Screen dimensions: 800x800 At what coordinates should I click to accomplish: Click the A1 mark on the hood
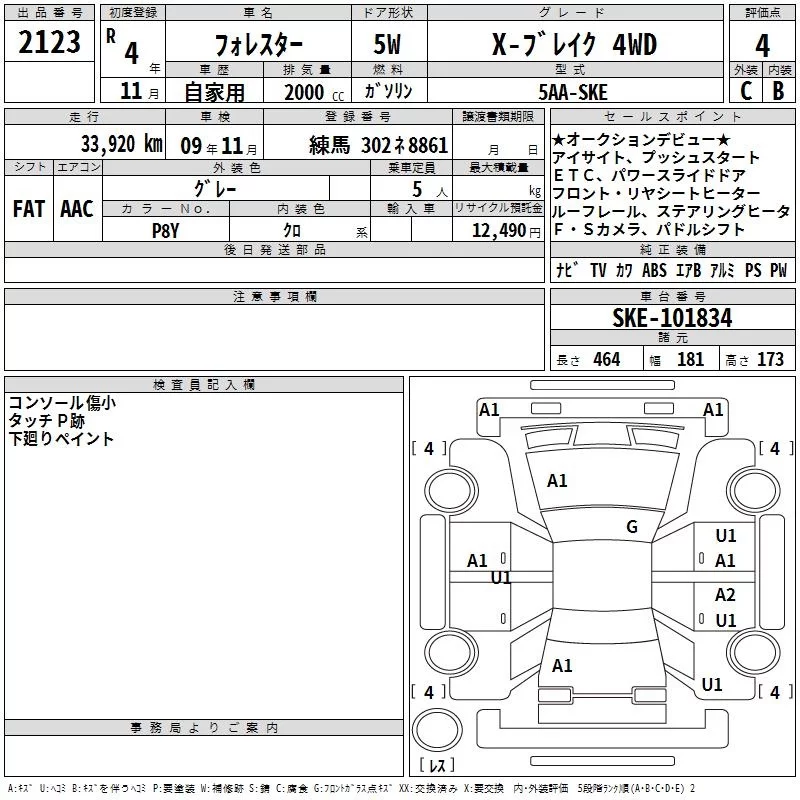tap(557, 481)
